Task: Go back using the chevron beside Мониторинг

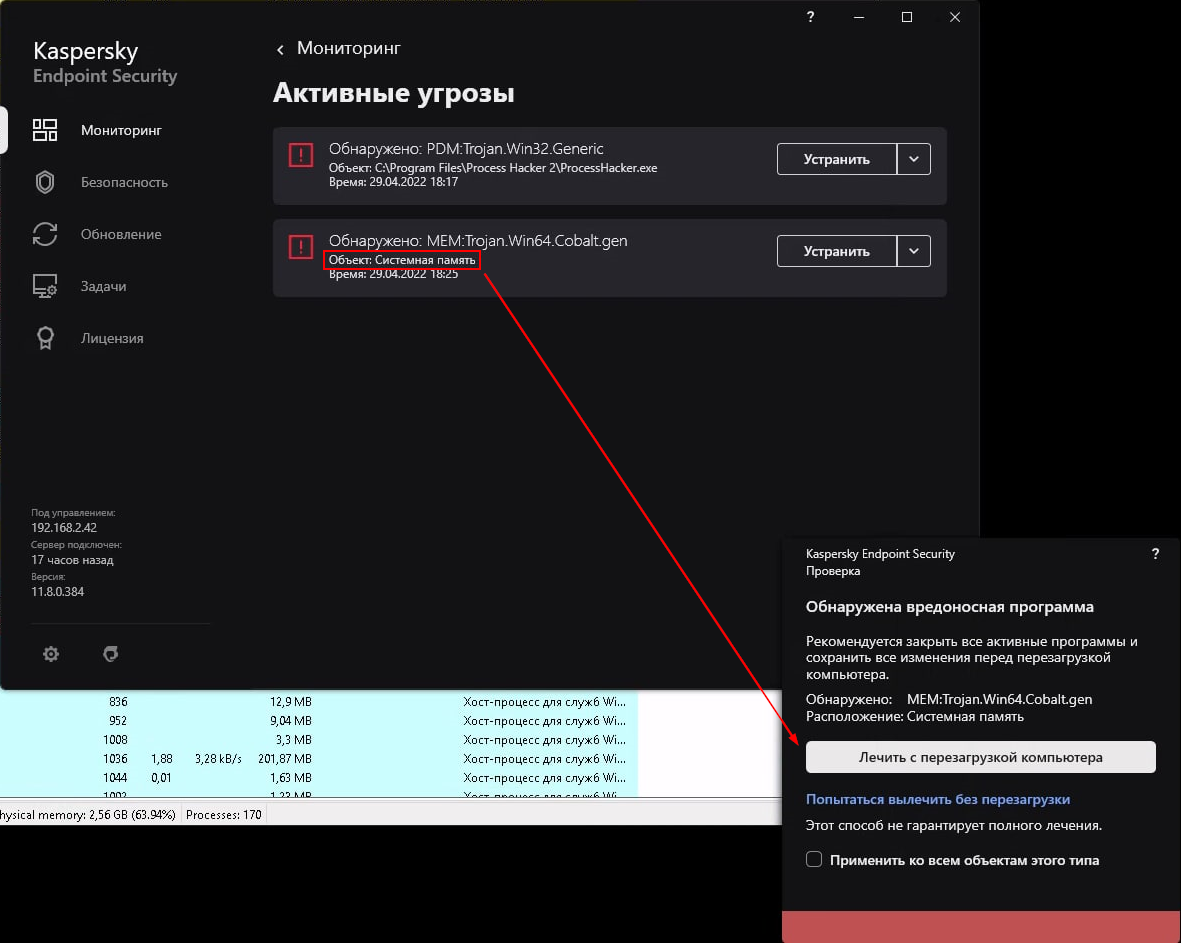Action: point(280,49)
